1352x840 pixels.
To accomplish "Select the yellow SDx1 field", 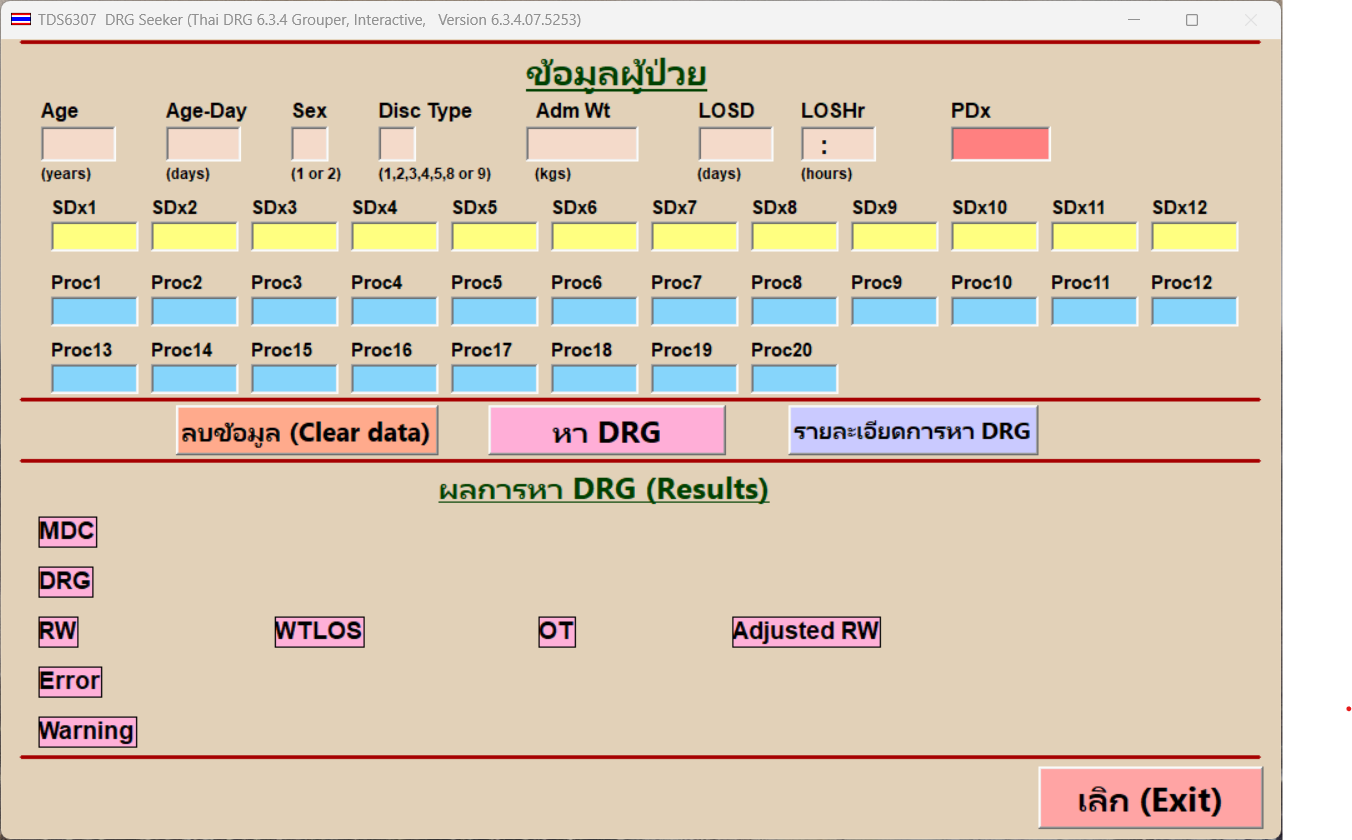I will click(94, 237).
